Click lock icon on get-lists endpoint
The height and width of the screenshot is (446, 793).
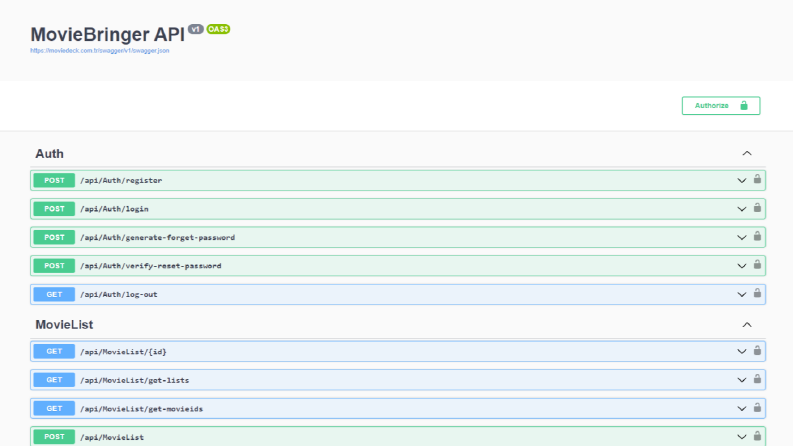pyautogui.click(x=757, y=379)
